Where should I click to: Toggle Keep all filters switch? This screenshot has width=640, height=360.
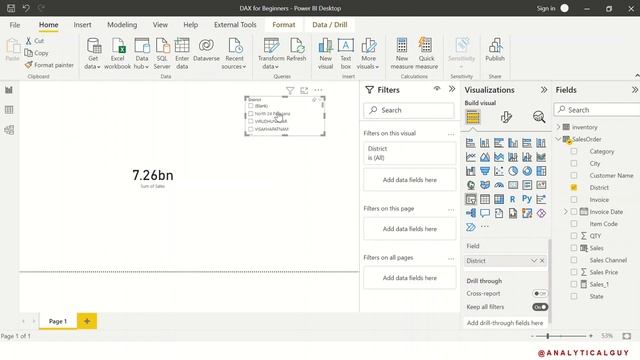click(540, 307)
